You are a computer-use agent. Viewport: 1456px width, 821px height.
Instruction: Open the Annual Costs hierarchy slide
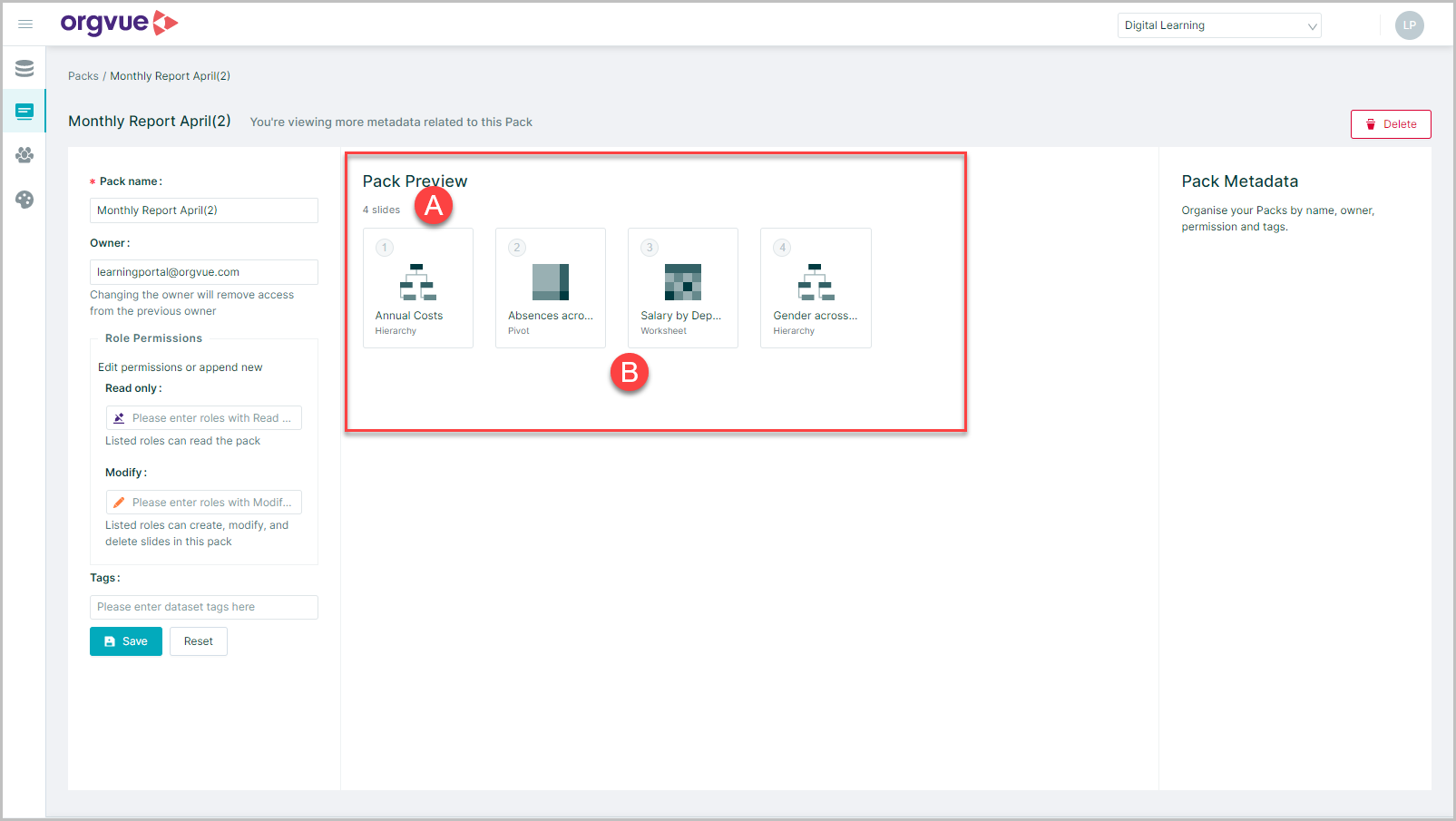pos(418,288)
